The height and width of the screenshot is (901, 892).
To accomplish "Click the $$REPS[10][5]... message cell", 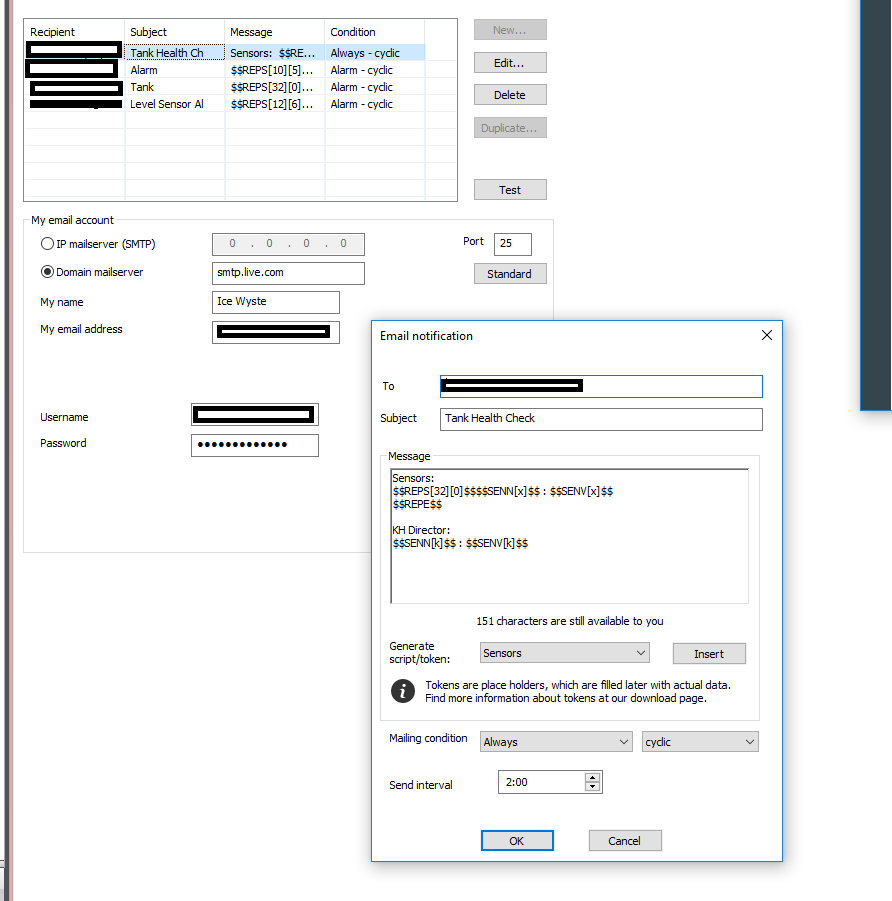I will pyautogui.click(x=275, y=70).
